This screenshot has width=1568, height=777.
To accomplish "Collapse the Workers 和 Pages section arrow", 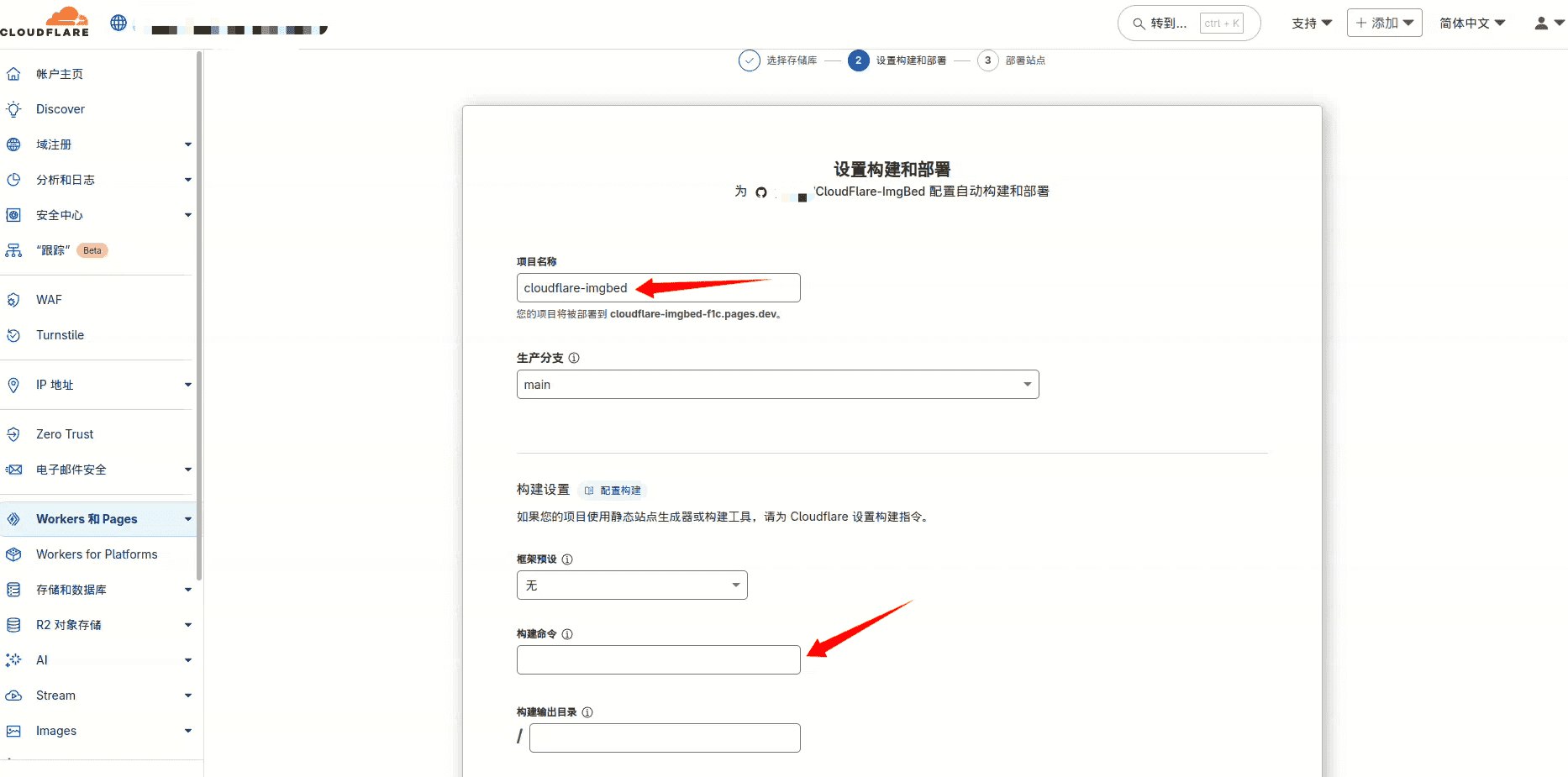I will click(x=188, y=519).
